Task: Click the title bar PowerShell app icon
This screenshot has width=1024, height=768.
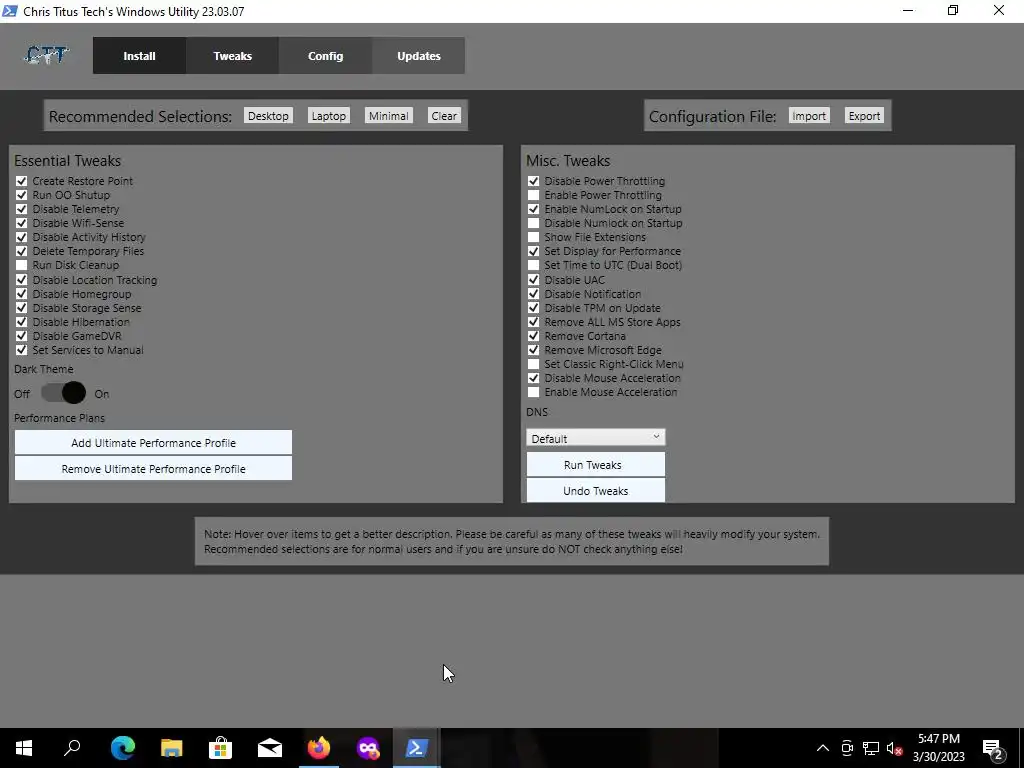Action: [x=10, y=11]
